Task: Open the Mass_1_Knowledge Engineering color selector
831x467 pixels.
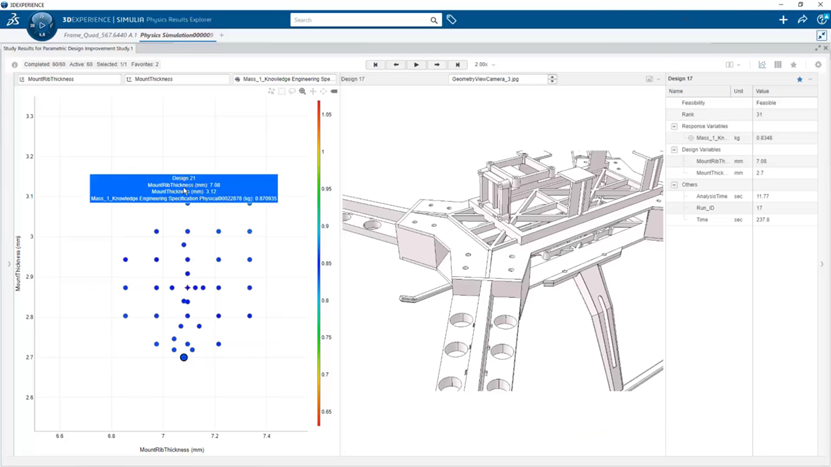Action: (284, 79)
